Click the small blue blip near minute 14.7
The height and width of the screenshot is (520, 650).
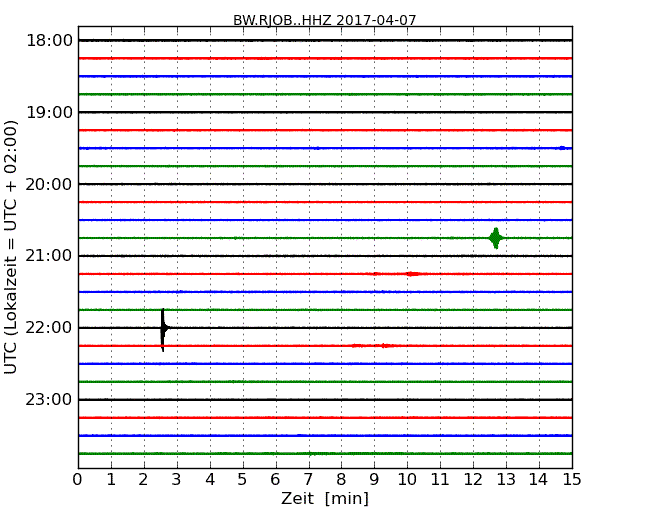(562, 148)
